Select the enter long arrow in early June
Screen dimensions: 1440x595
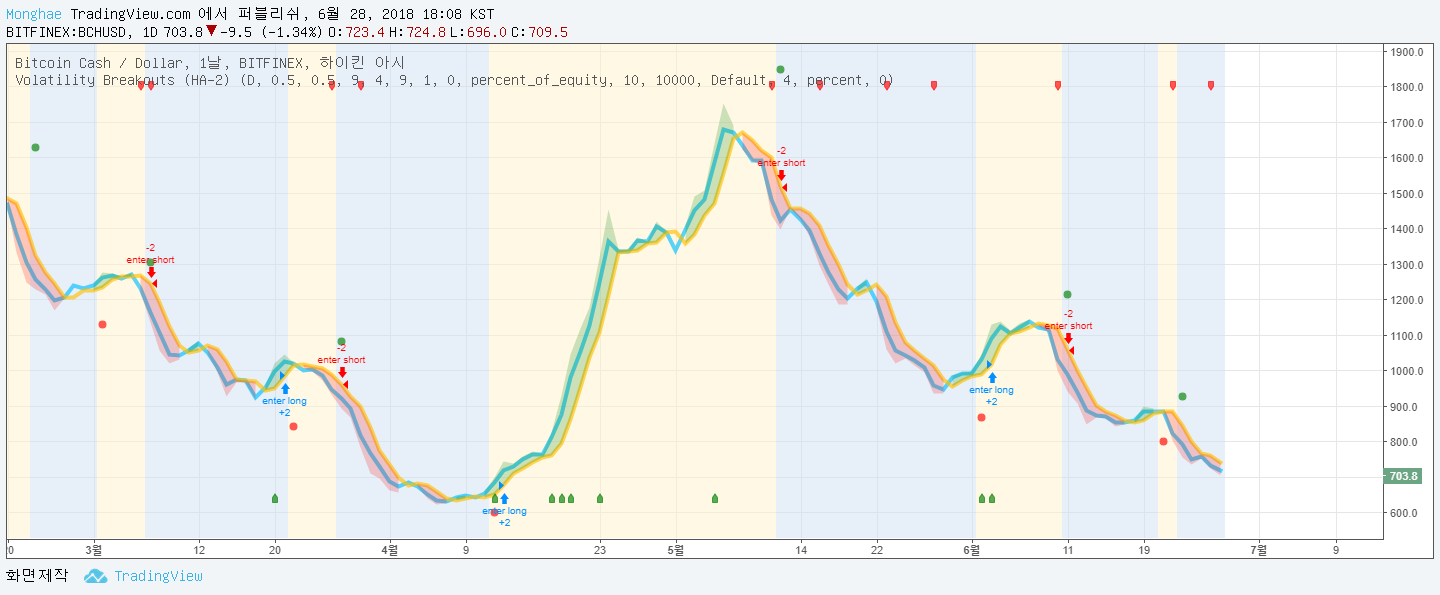[x=991, y=378]
